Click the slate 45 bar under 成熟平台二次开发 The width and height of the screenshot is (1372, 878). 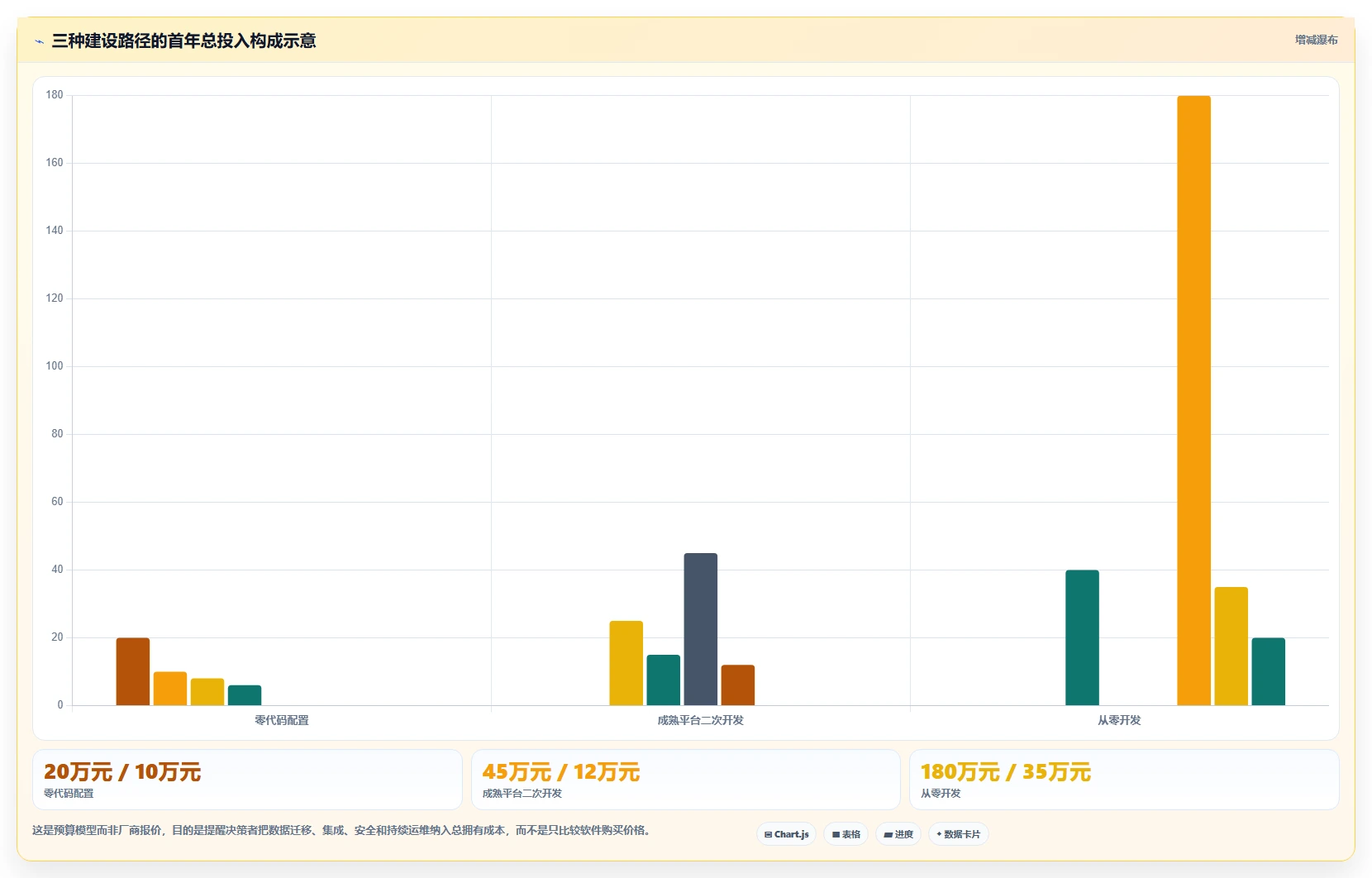700,629
